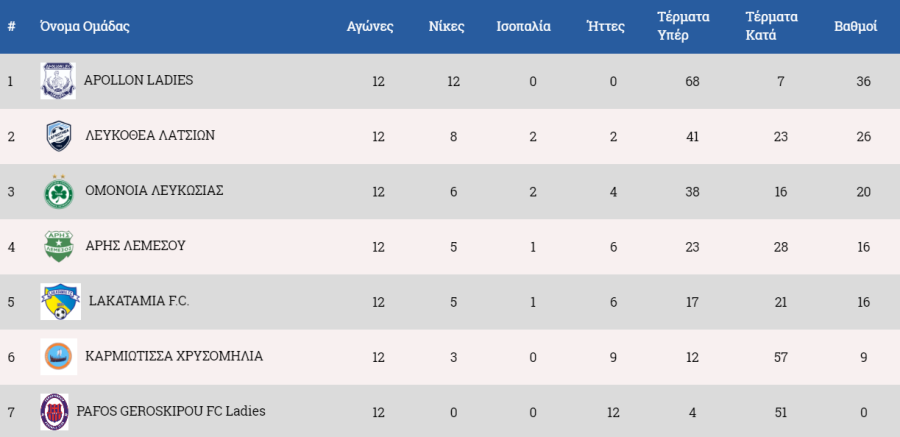Click the Ήττες column header
Image resolution: width=900 pixels, height=437 pixels.
coord(606,26)
